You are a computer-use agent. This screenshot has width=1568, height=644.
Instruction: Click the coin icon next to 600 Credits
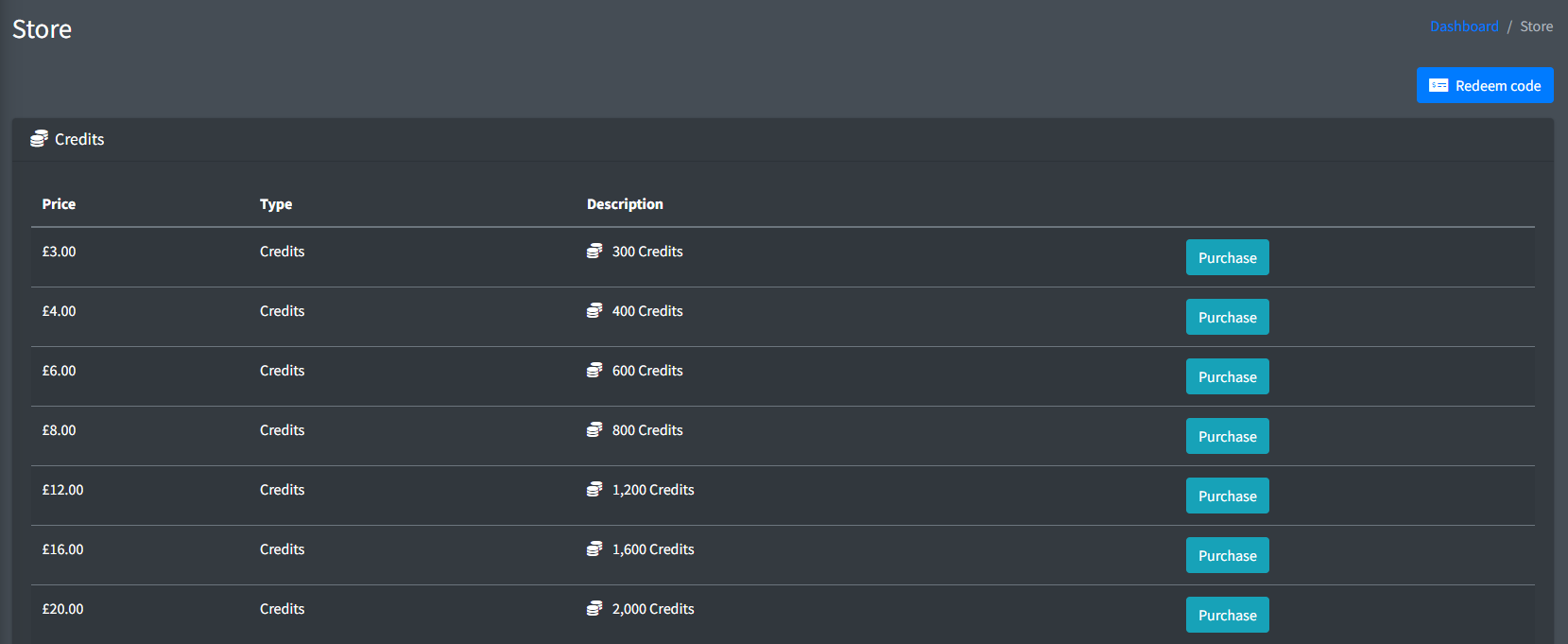coord(594,371)
